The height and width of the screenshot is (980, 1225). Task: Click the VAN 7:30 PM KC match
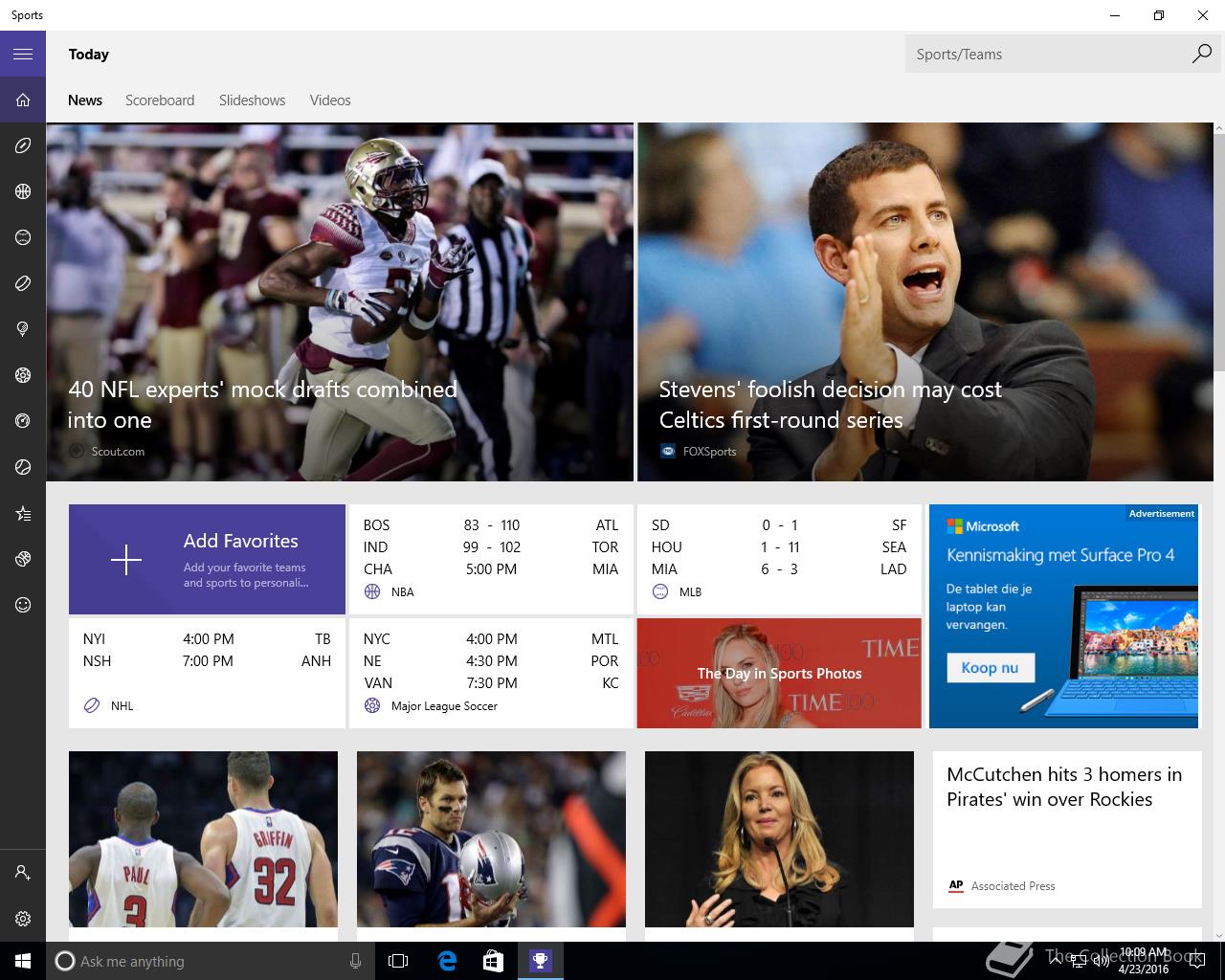pyautogui.click(x=491, y=682)
